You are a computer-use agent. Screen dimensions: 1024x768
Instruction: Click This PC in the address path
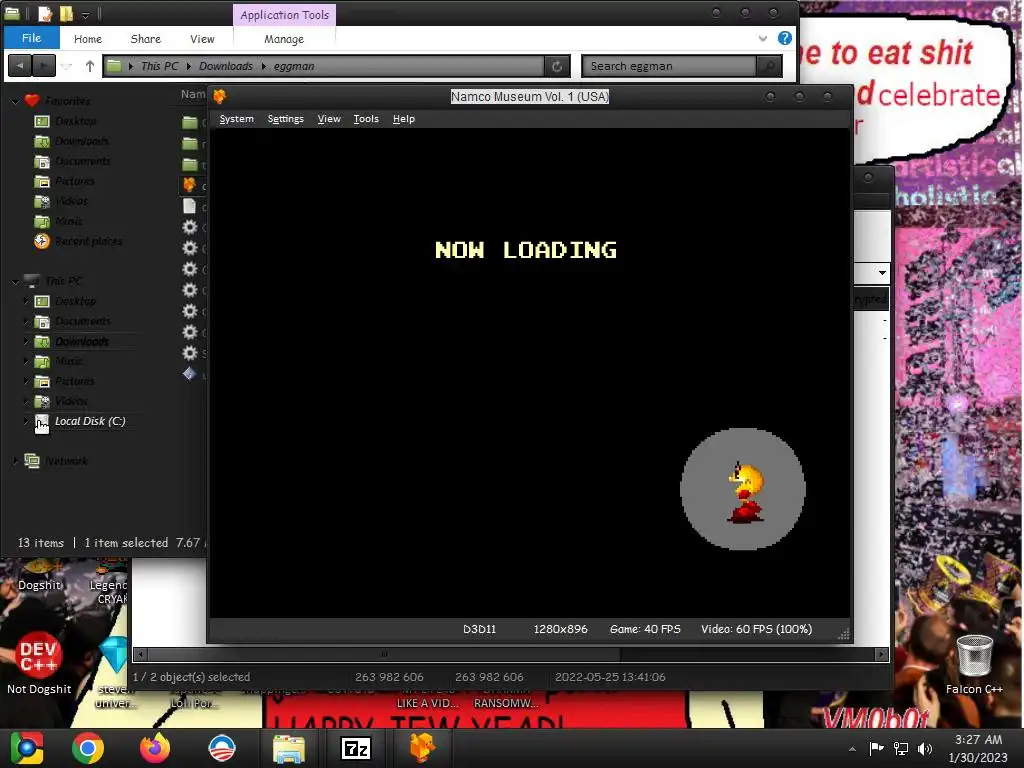coord(159,66)
